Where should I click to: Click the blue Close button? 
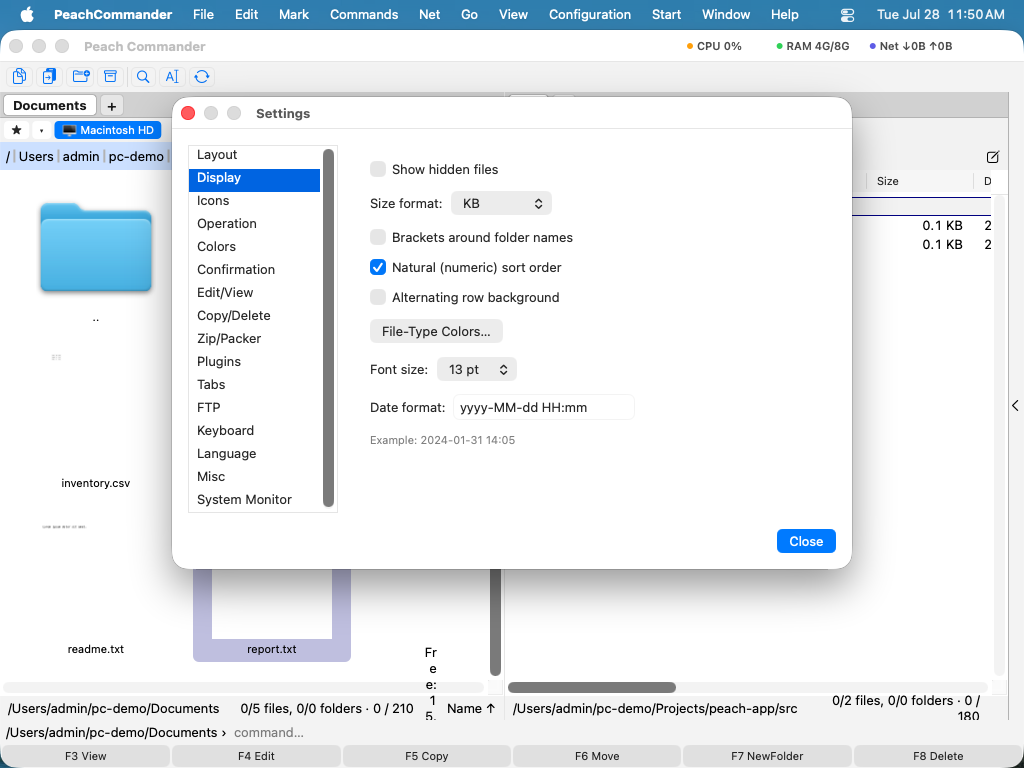(x=806, y=541)
